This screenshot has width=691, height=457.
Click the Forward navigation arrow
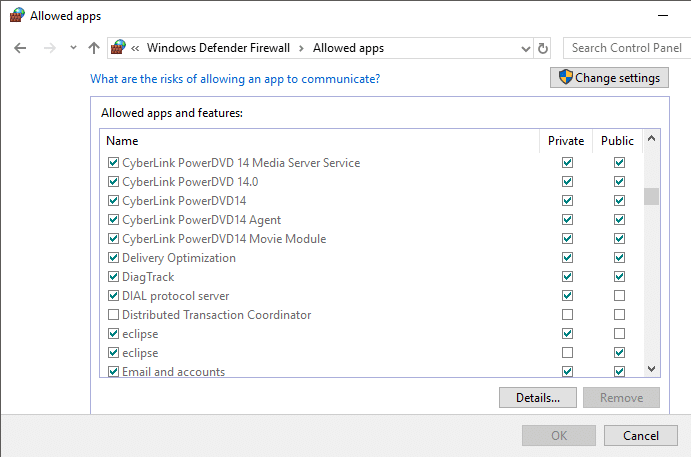pos(48,48)
